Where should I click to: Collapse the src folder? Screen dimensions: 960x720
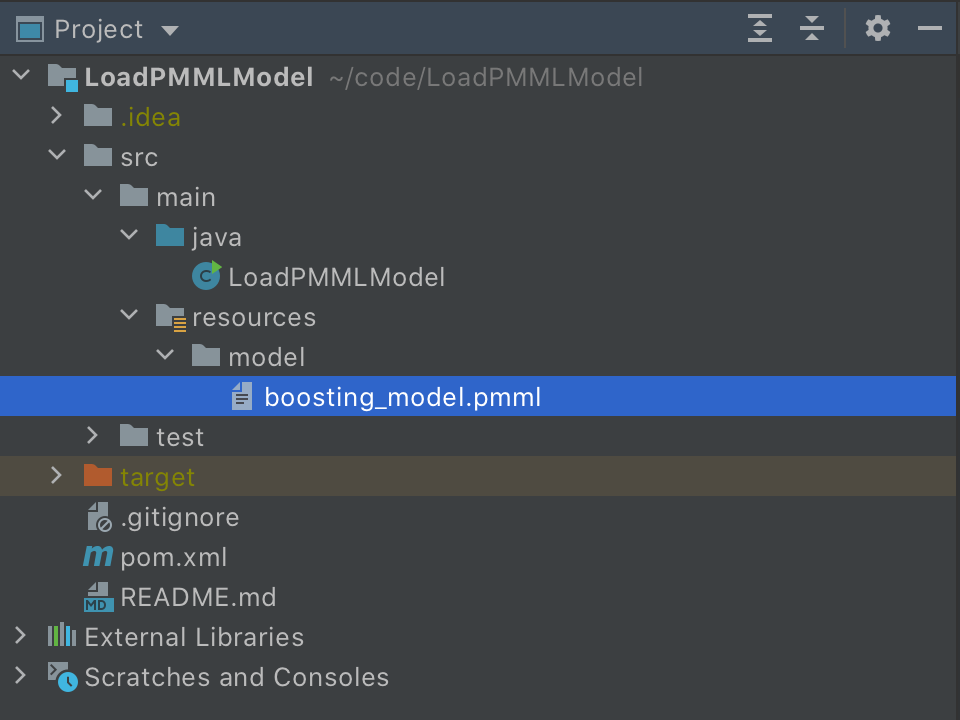pos(57,156)
